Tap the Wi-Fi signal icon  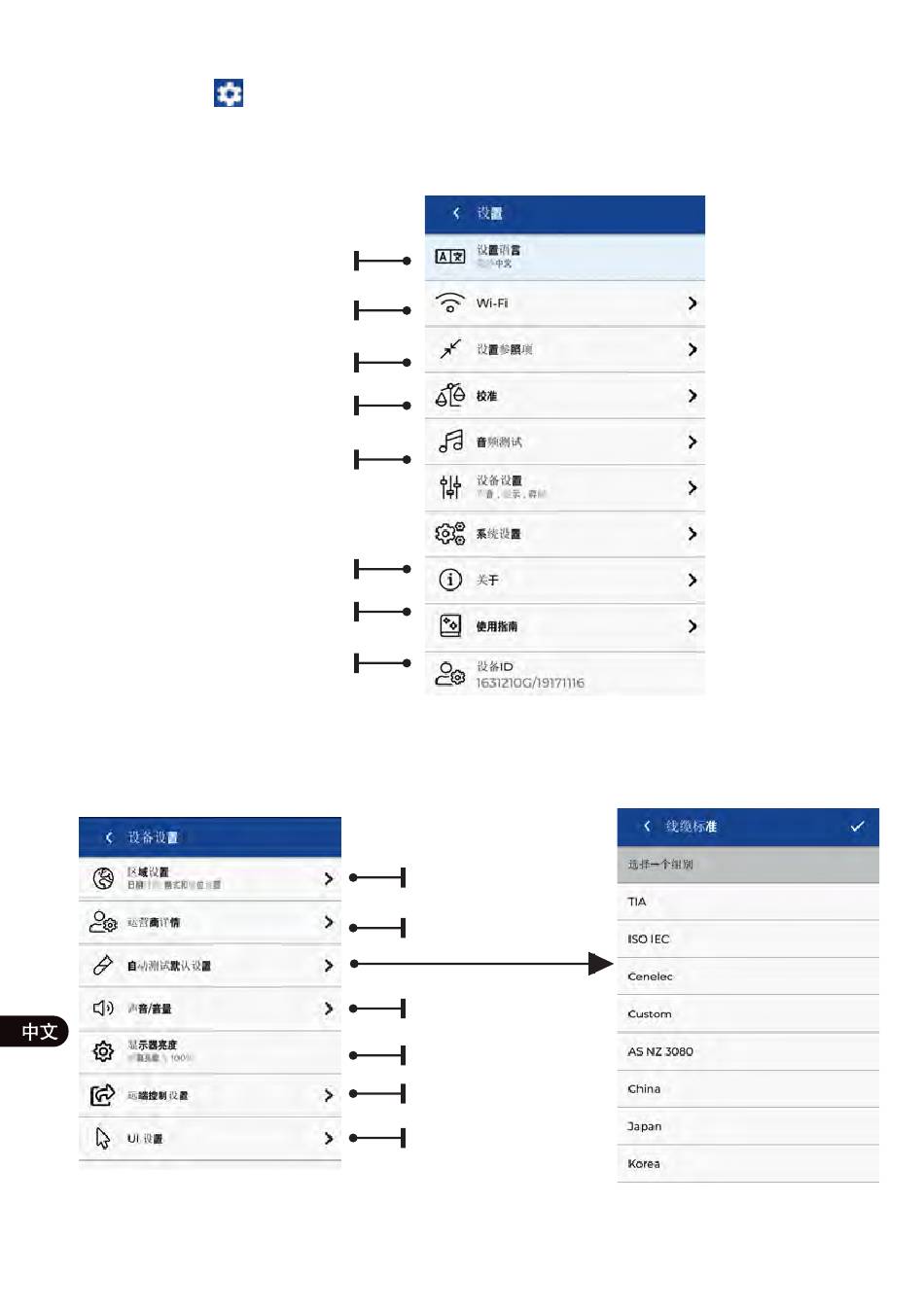coord(450,302)
